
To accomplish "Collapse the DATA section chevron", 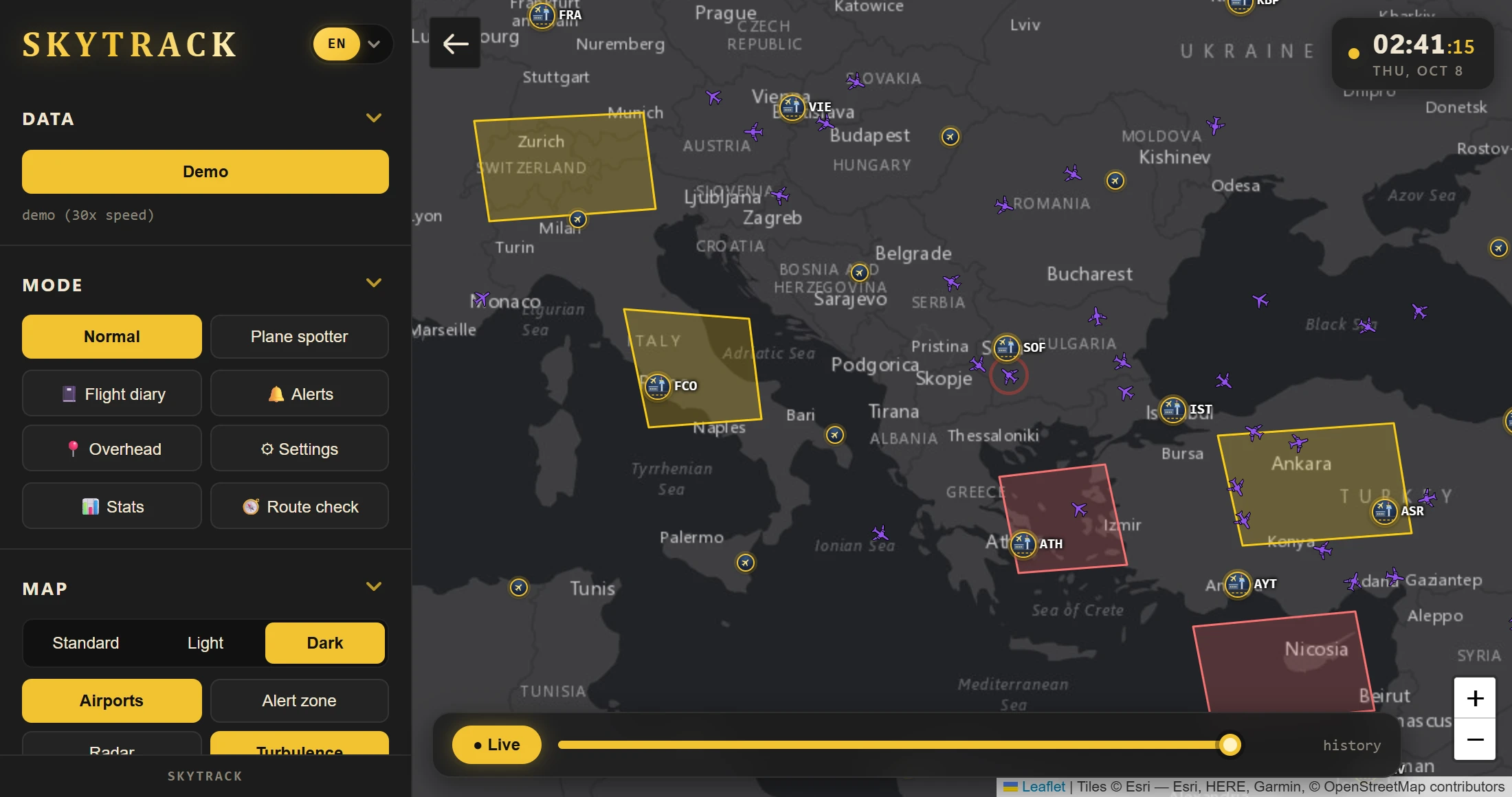I will pyautogui.click(x=374, y=118).
